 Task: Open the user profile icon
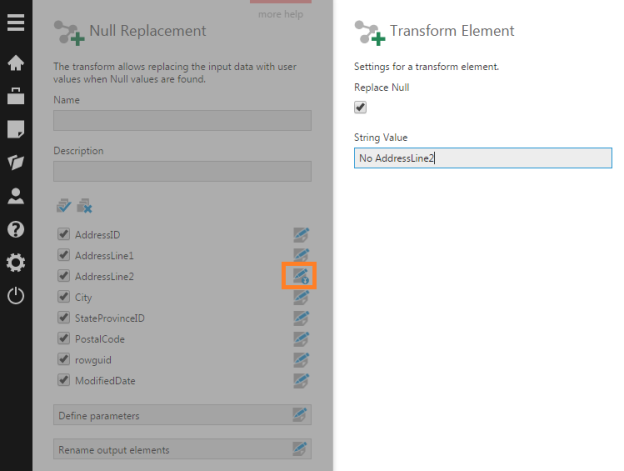pyautogui.click(x=16, y=196)
